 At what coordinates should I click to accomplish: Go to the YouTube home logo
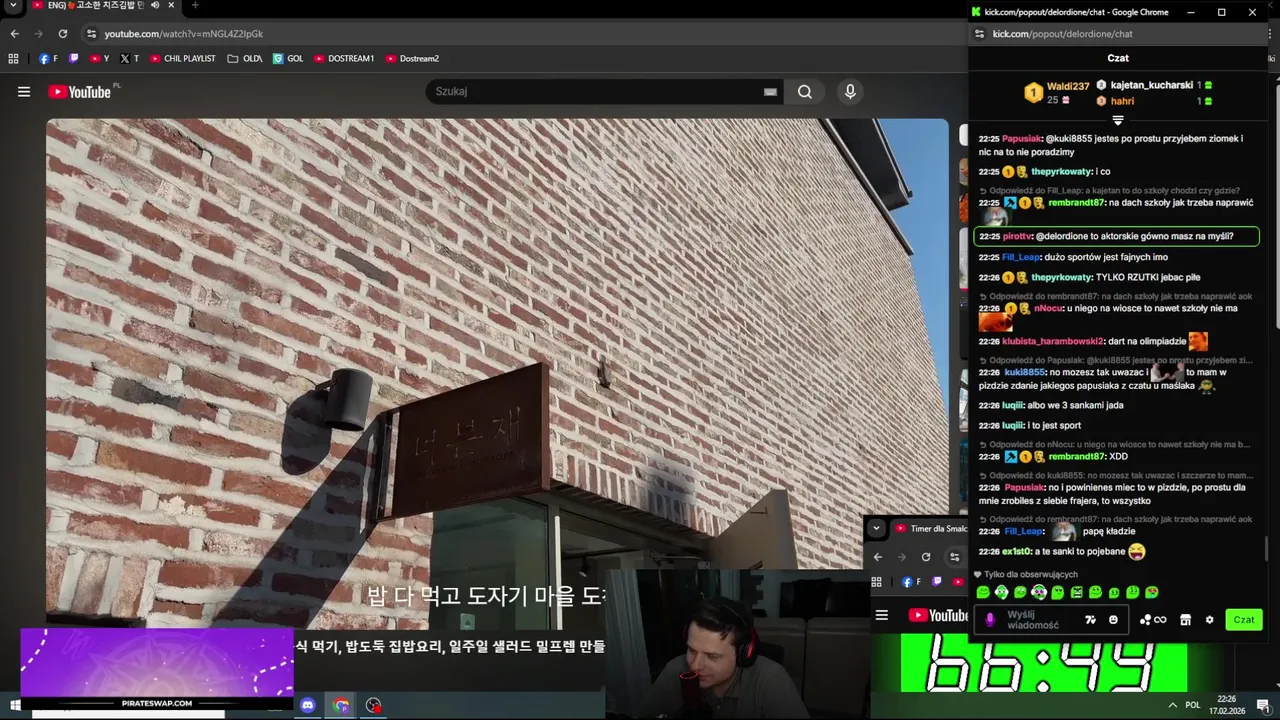click(79, 92)
